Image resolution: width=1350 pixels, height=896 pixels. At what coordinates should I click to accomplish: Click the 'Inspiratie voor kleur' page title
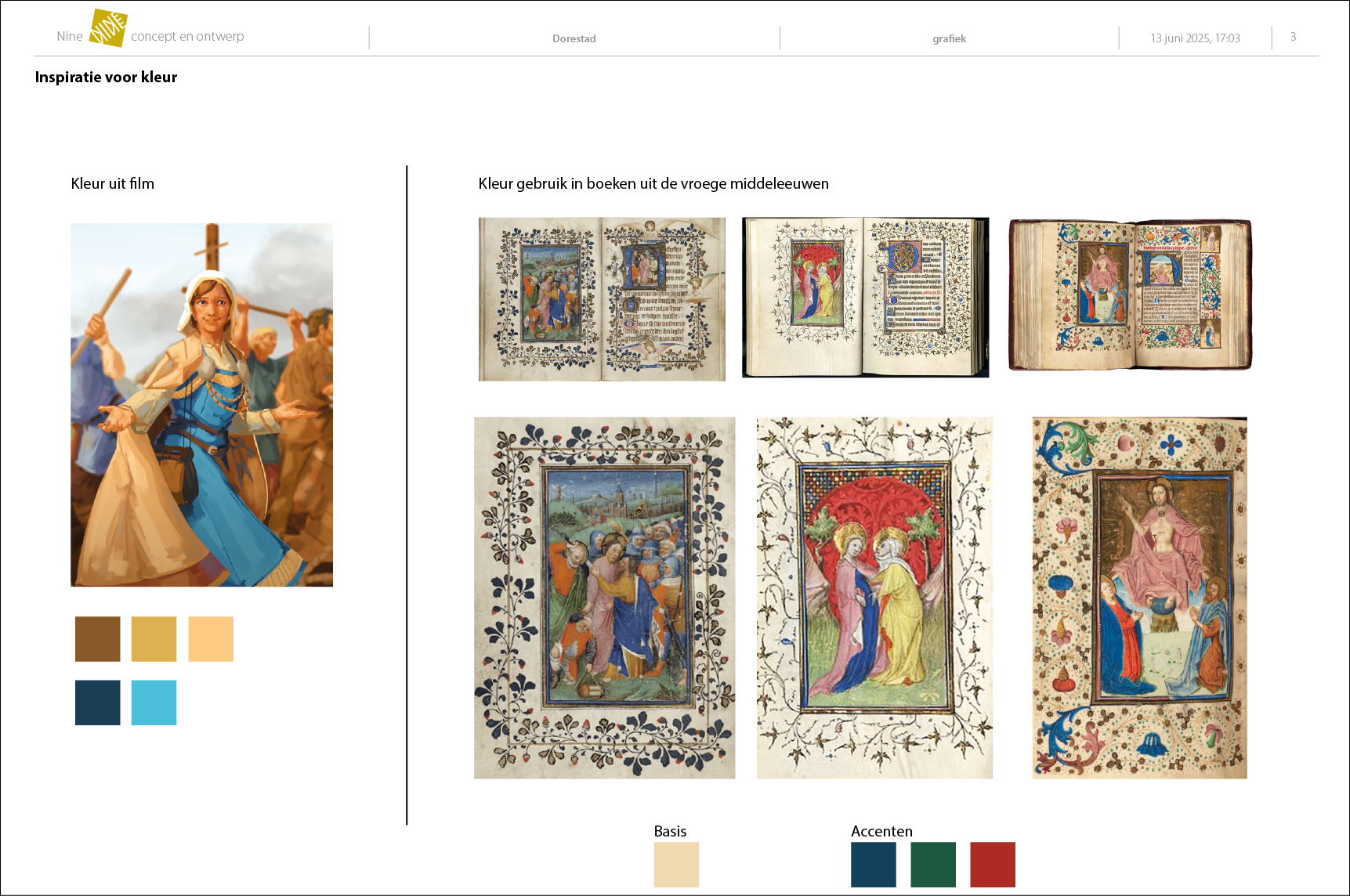[x=106, y=77]
